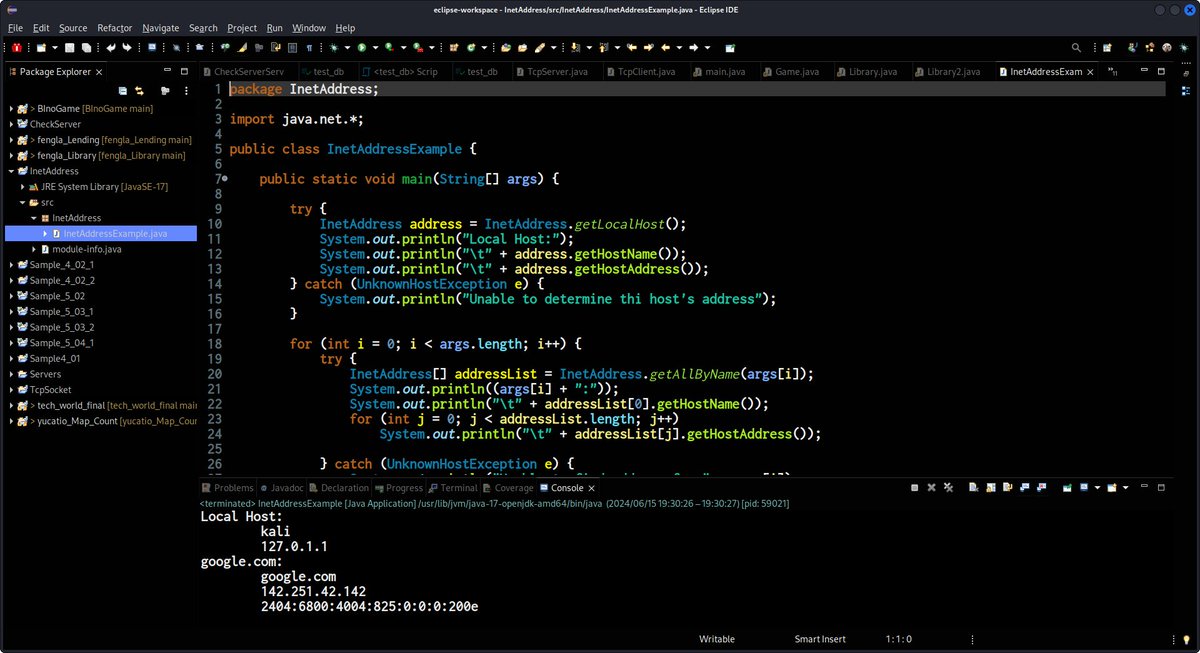Screen dimensions: 1200x653
Task: Switch to the Coverage tab
Action: pyautogui.click(x=508, y=488)
